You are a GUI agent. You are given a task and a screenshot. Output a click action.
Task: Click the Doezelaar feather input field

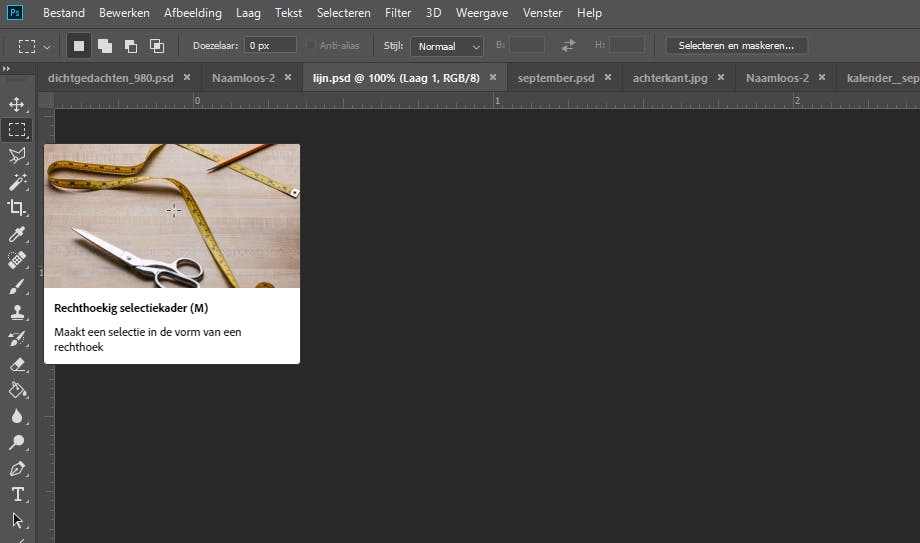[x=270, y=45]
